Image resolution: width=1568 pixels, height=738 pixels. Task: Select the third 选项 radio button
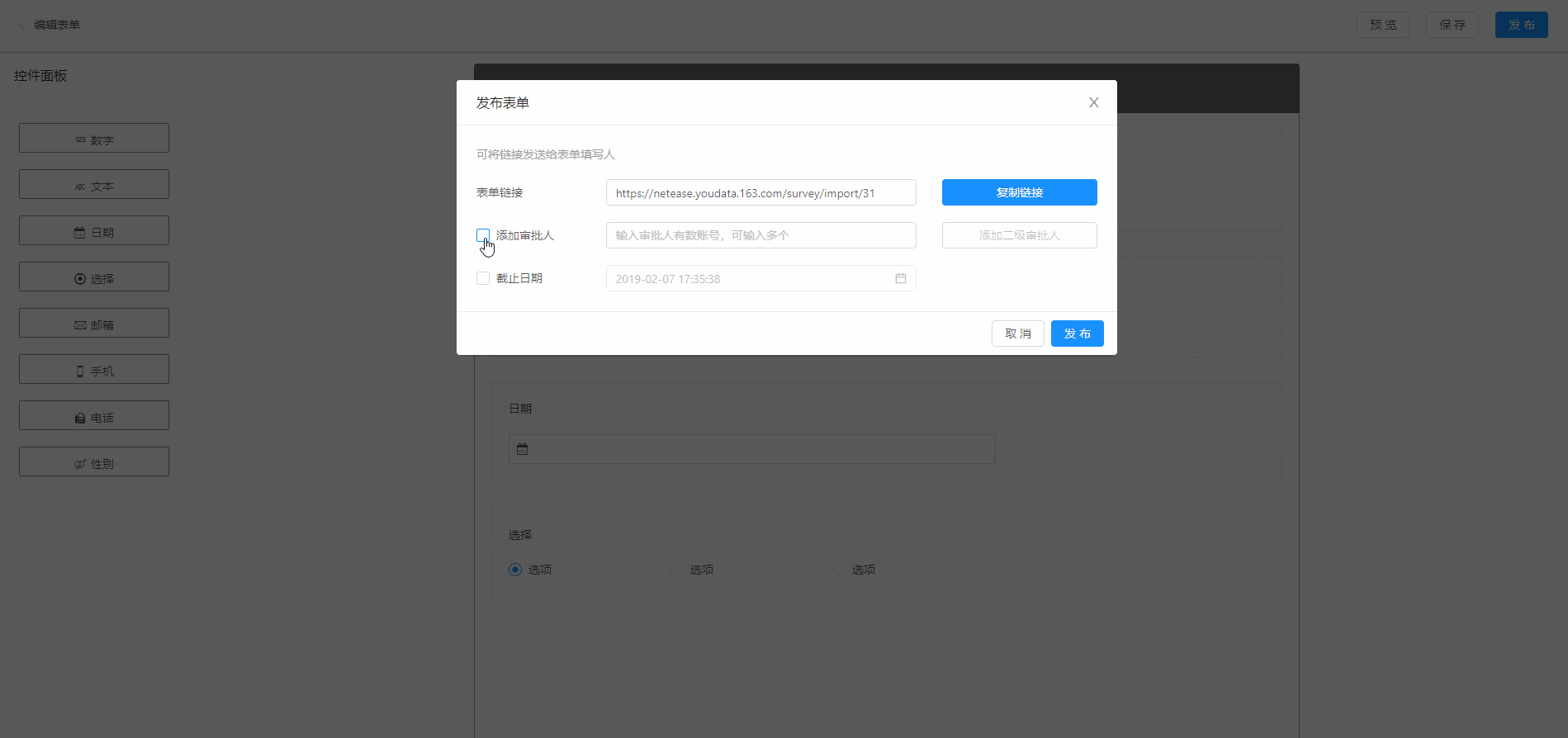click(839, 570)
